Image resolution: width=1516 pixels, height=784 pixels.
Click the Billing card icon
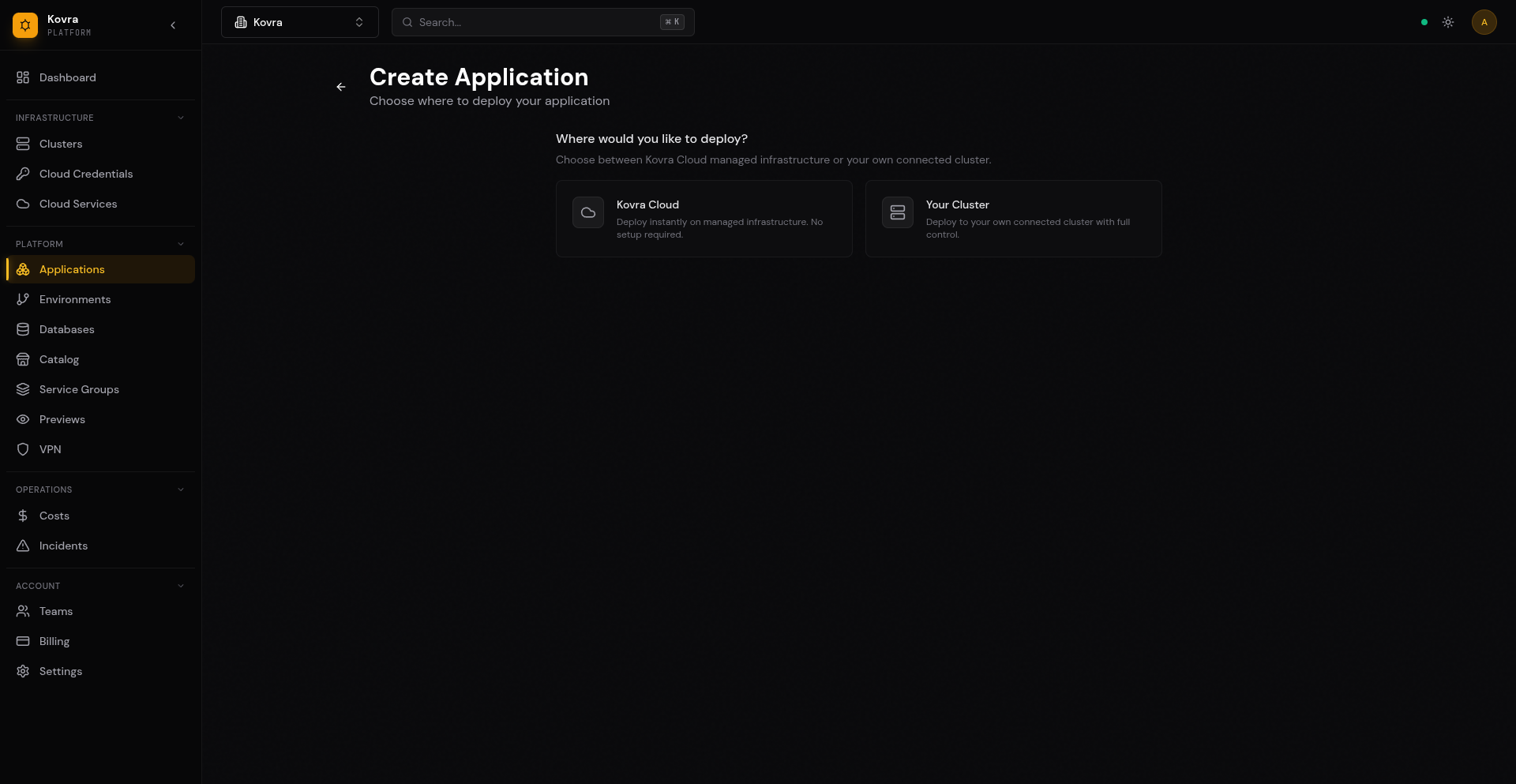23,641
